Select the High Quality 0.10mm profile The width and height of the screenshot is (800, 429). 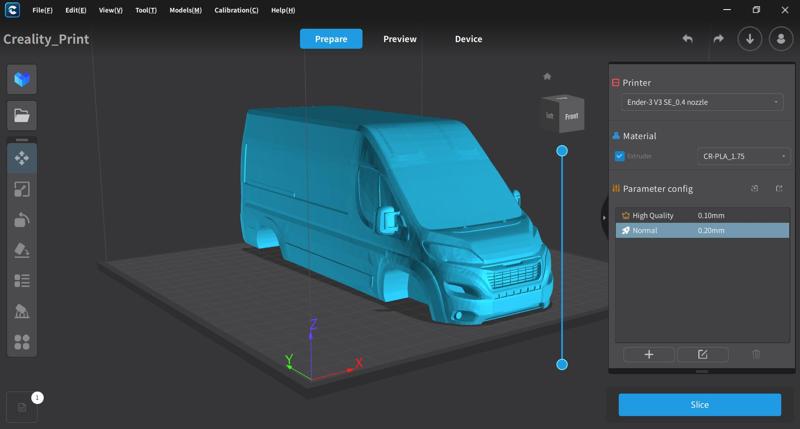[x=702, y=215]
